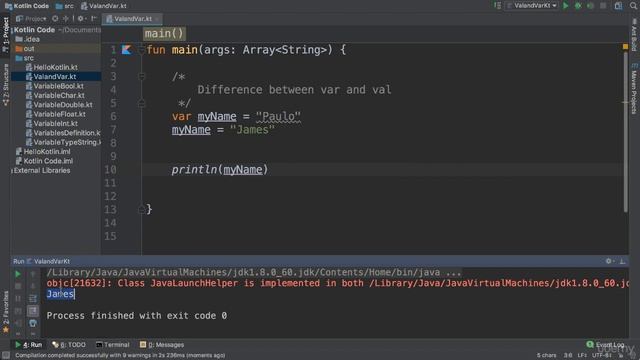Screen dimensions: 640x360
Task: Open VariableFloat.kt file
Action: pyautogui.click(x=56, y=114)
